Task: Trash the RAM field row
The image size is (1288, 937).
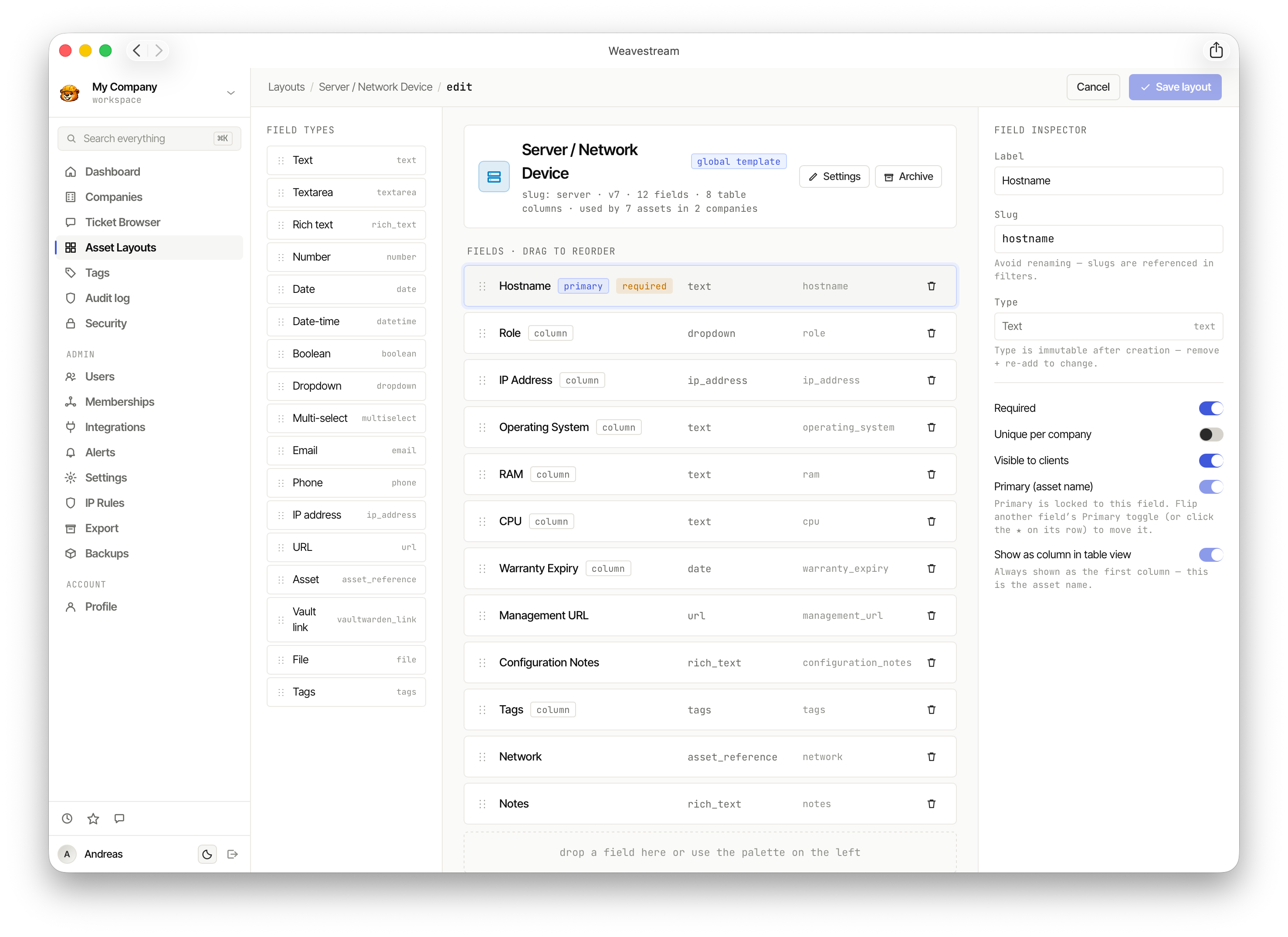Action: click(931, 474)
